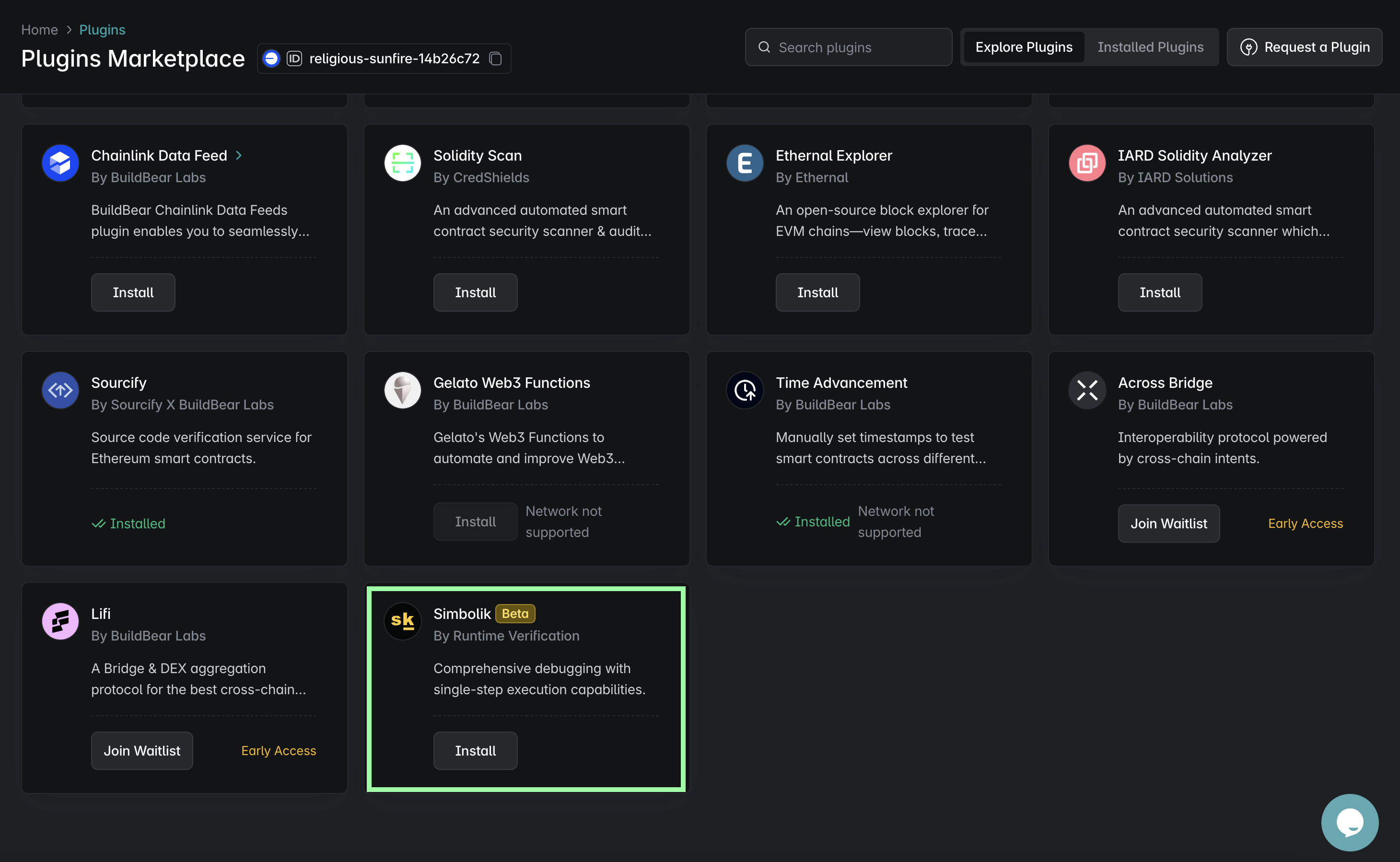The width and height of the screenshot is (1400, 862).
Task: Install the IARD Solidity Analyzer plugin
Action: [1160, 292]
